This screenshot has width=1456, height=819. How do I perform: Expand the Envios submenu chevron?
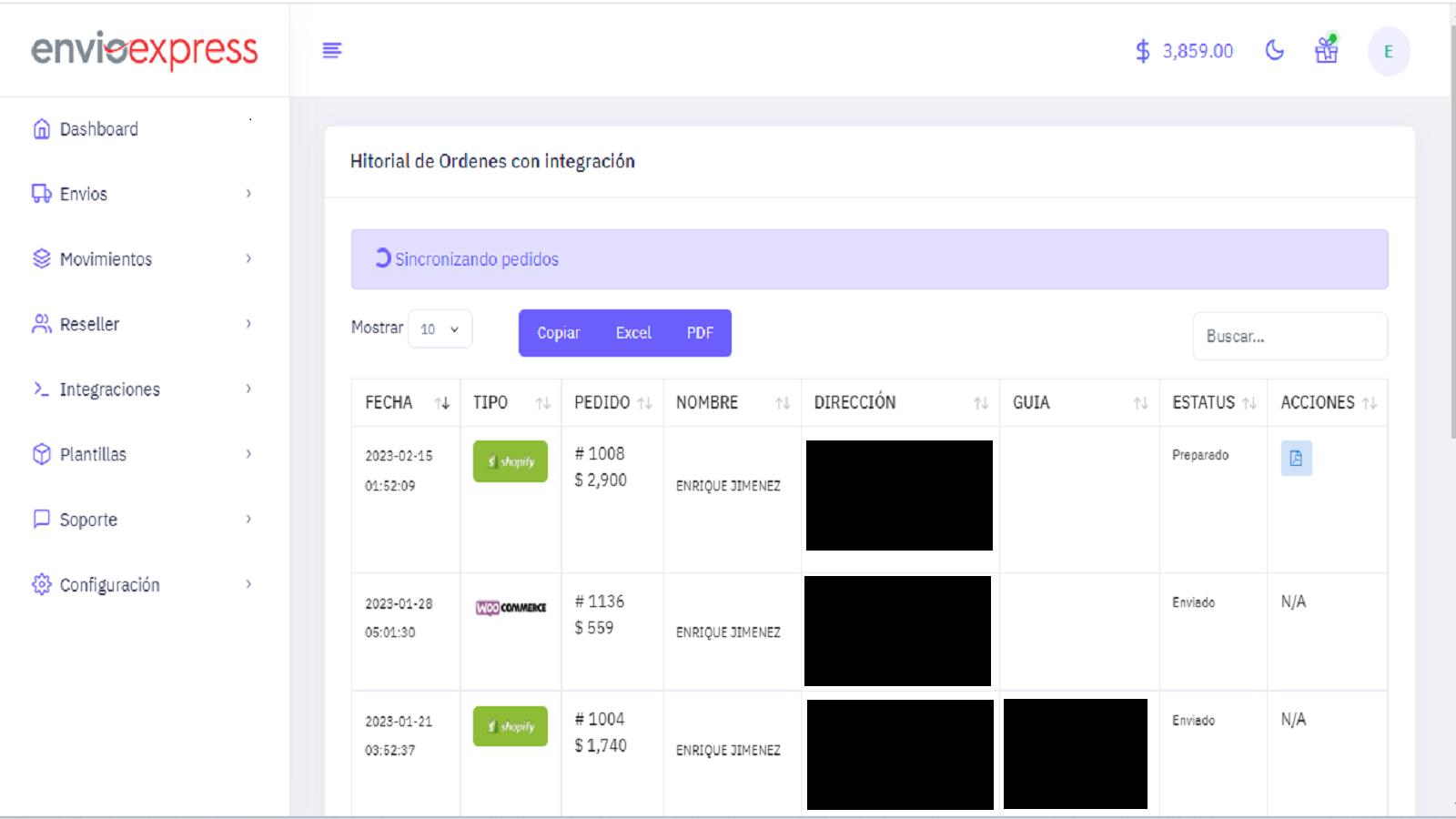click(248, 193)
